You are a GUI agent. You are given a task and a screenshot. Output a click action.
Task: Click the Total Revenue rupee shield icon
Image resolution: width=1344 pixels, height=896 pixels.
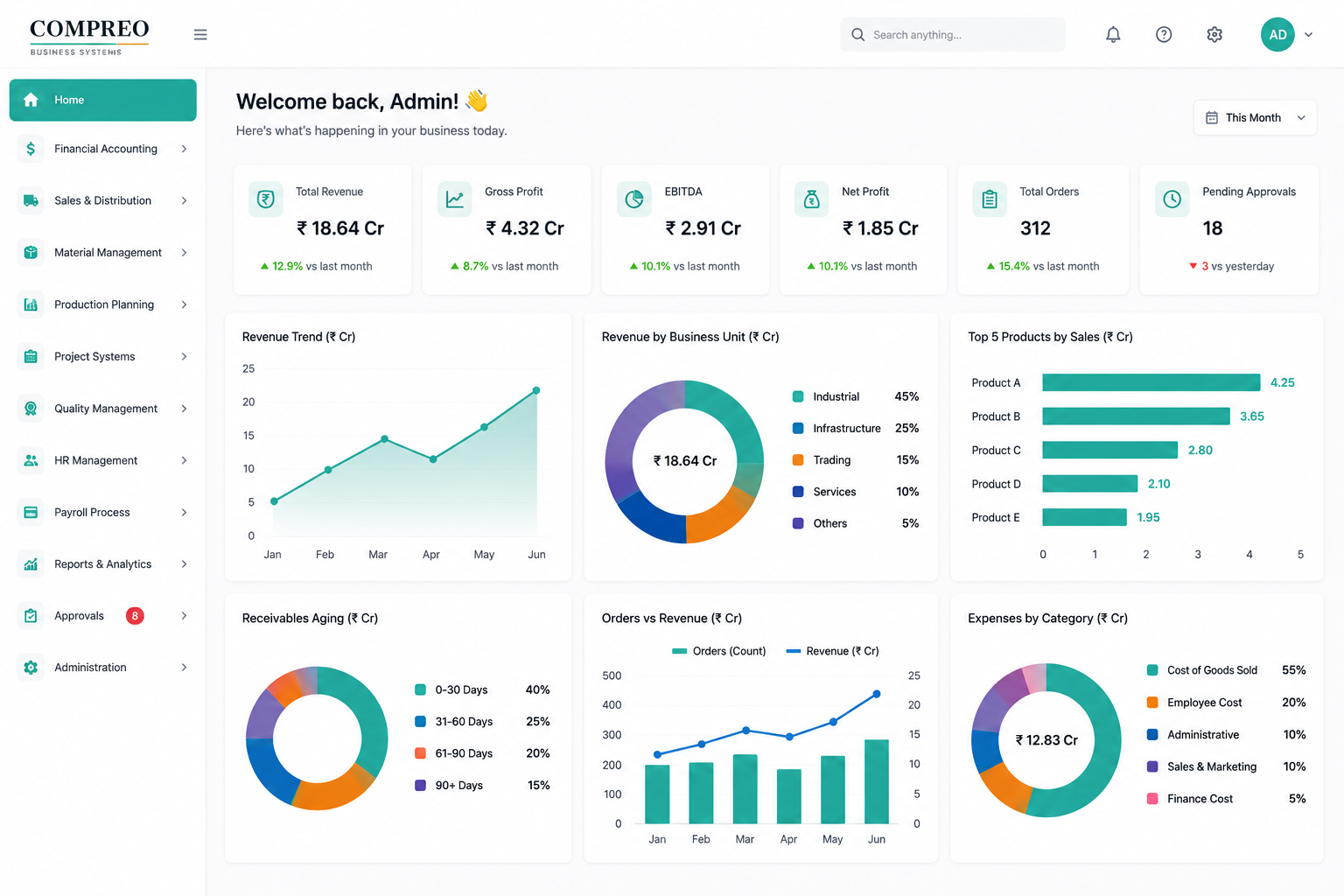tap(266, 199)
